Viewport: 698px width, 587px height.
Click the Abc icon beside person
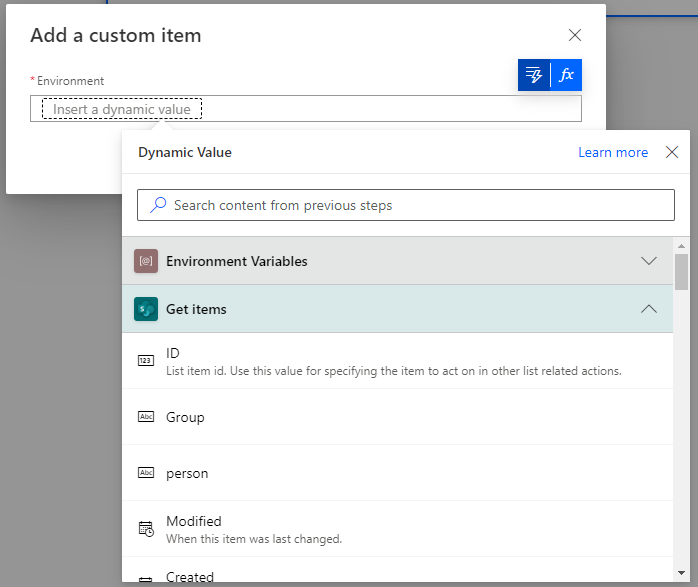tap(146, 473)
